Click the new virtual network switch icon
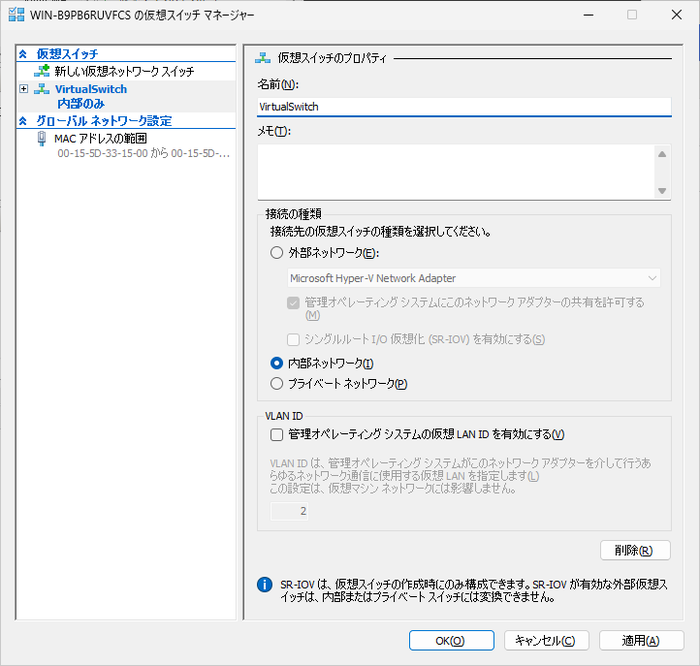The height and width of the screenshot is (666, 700). (x=42, y=71)
